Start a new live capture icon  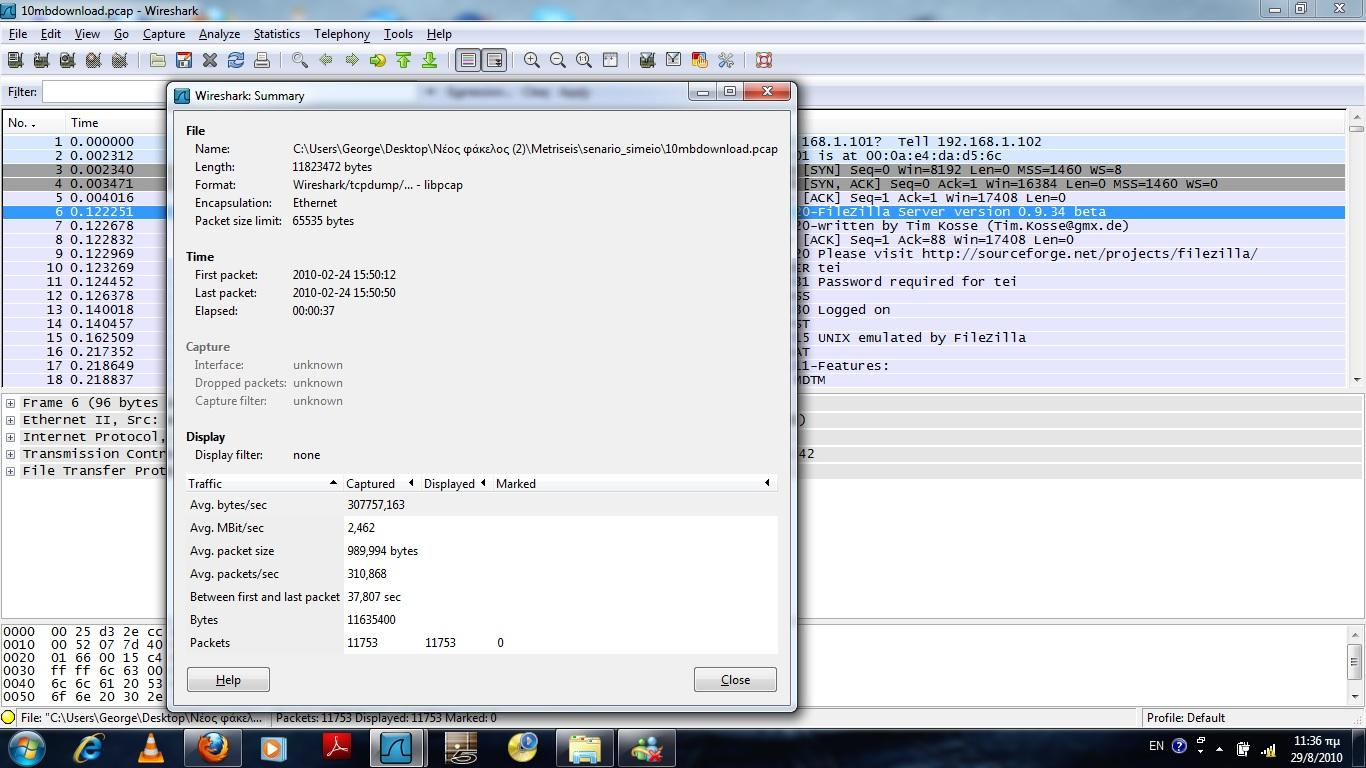tap(67, 60)
